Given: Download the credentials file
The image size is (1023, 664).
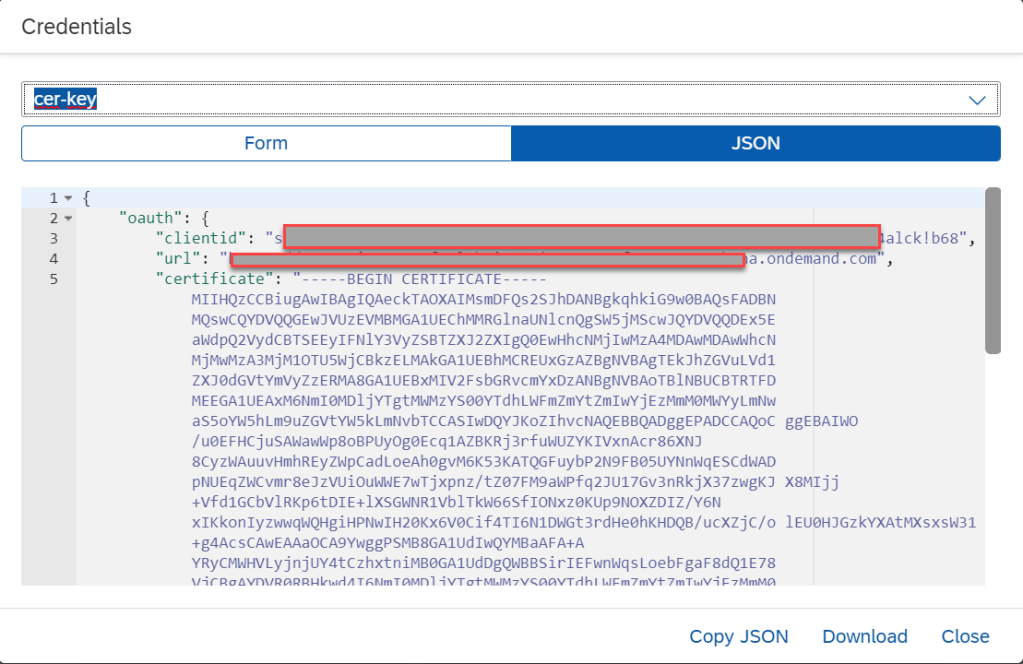Looking at the screenshot, I should click(x=864, y=637).
